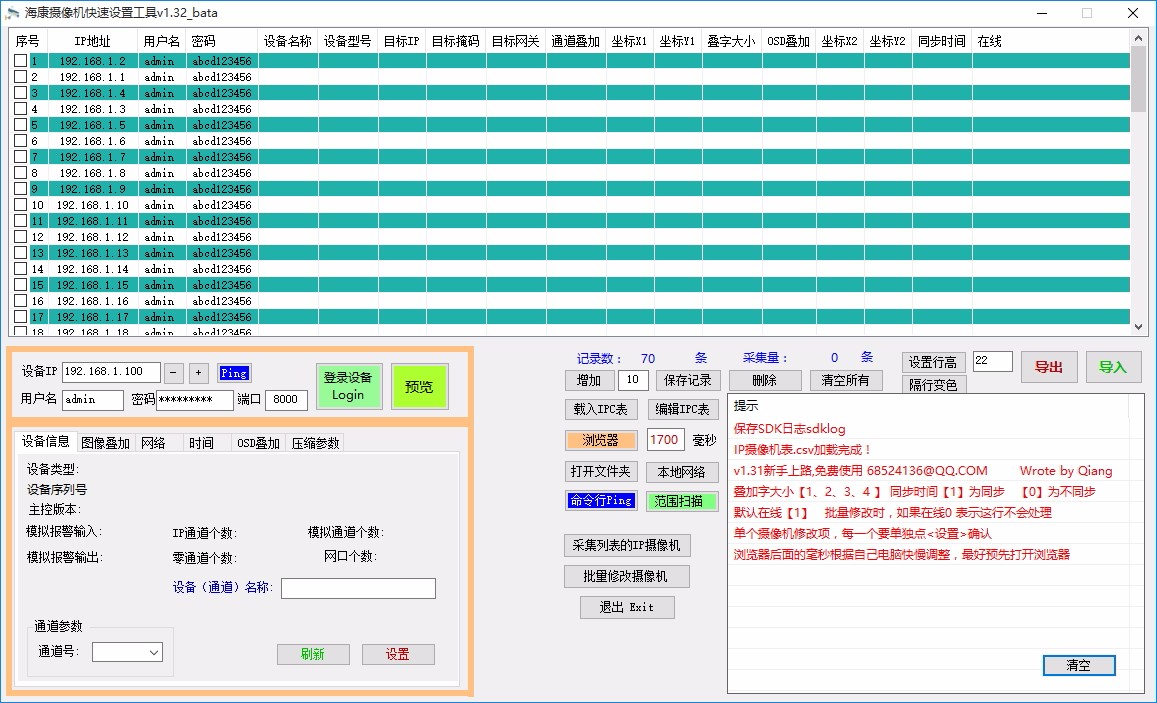The image size is (1157, 703).
Task: Click the 打开文件夹 button
Action: [x=601, y=471]
